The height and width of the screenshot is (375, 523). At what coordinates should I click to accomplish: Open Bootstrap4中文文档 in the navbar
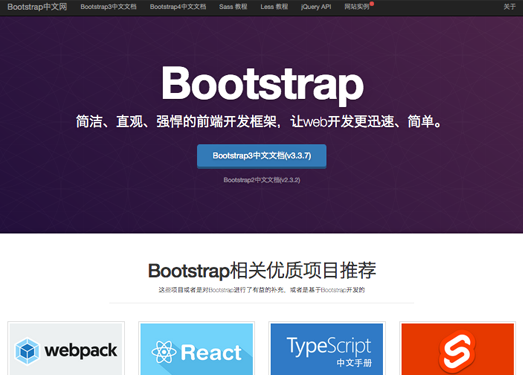(x=178, y=7)
